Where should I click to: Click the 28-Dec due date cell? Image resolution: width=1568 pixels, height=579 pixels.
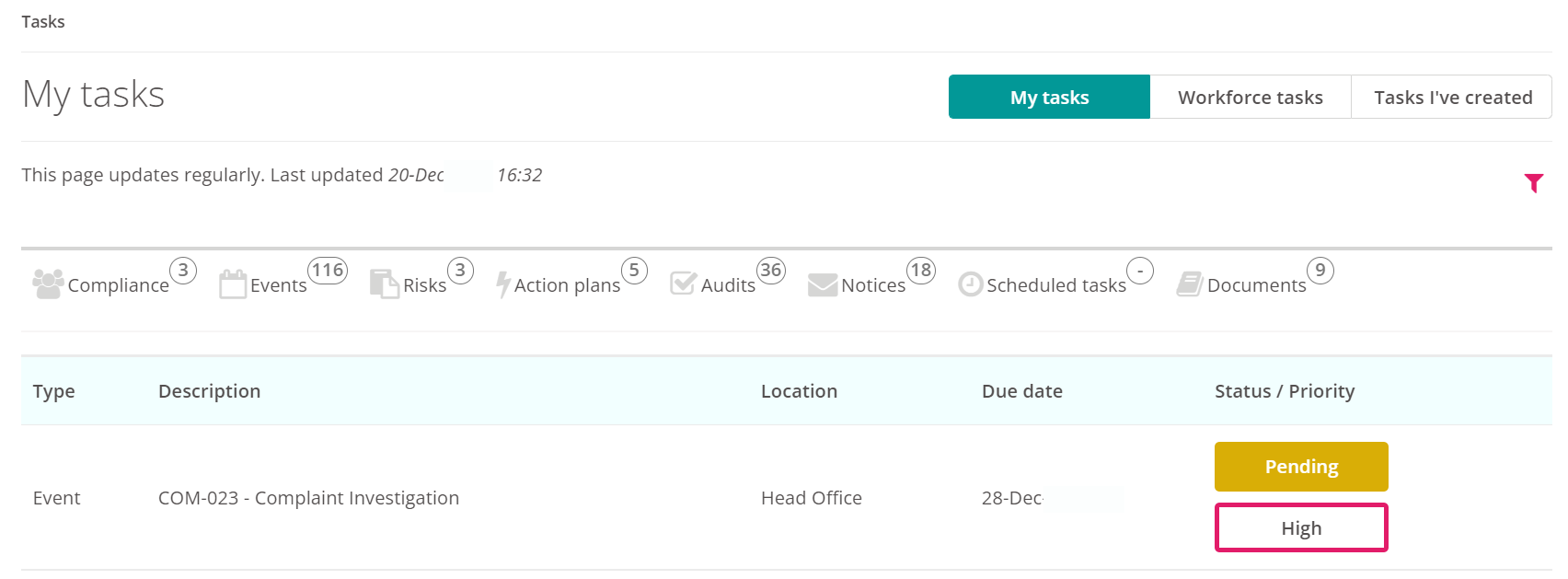point(1012,498)
